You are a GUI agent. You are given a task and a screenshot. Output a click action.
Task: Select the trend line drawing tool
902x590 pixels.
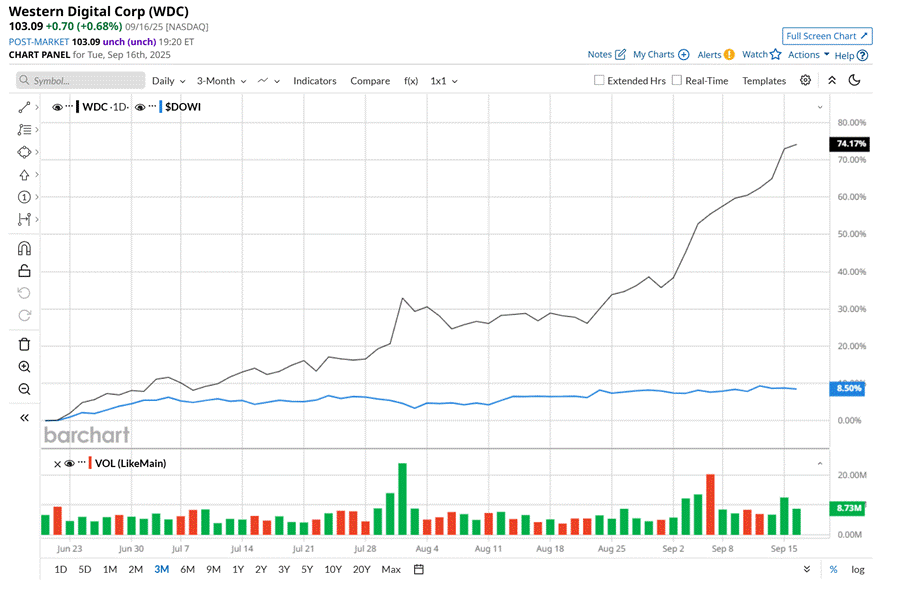(x=24, y=107)
